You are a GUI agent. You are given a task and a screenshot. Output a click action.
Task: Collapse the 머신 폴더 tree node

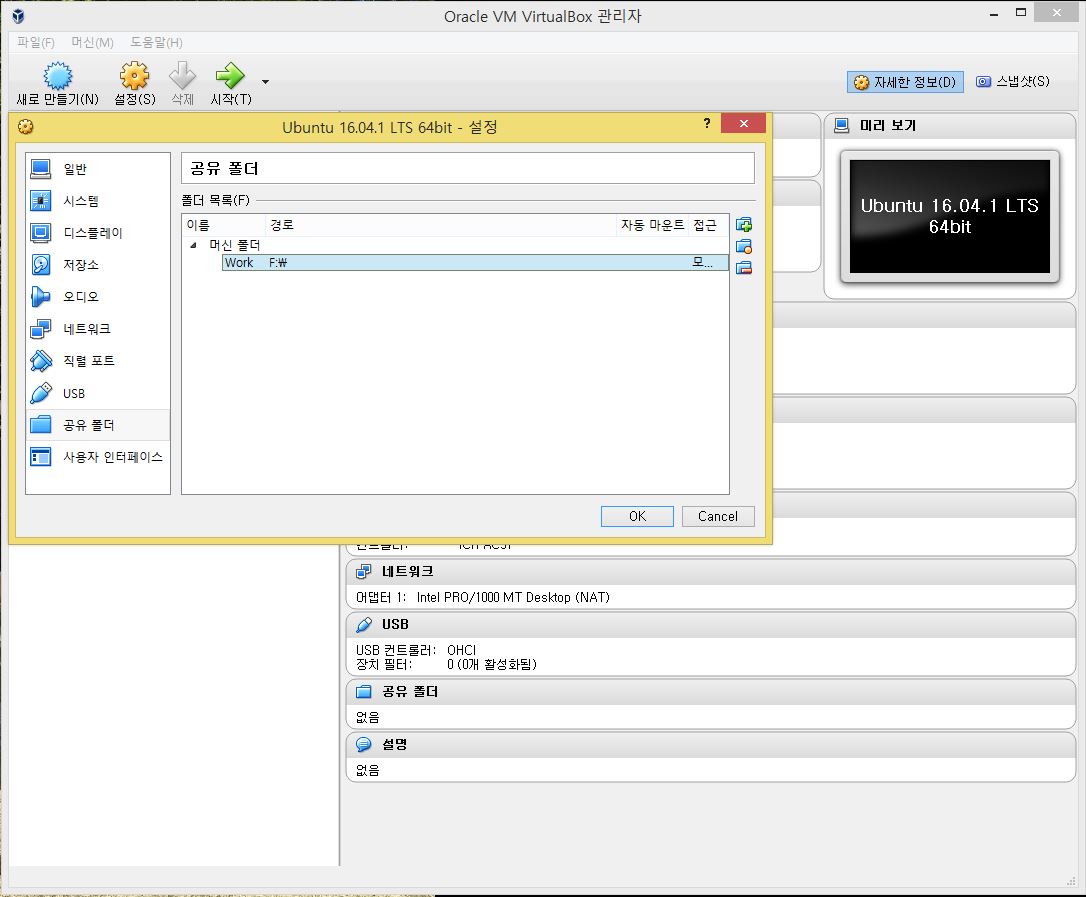click(x=193, y=245)
